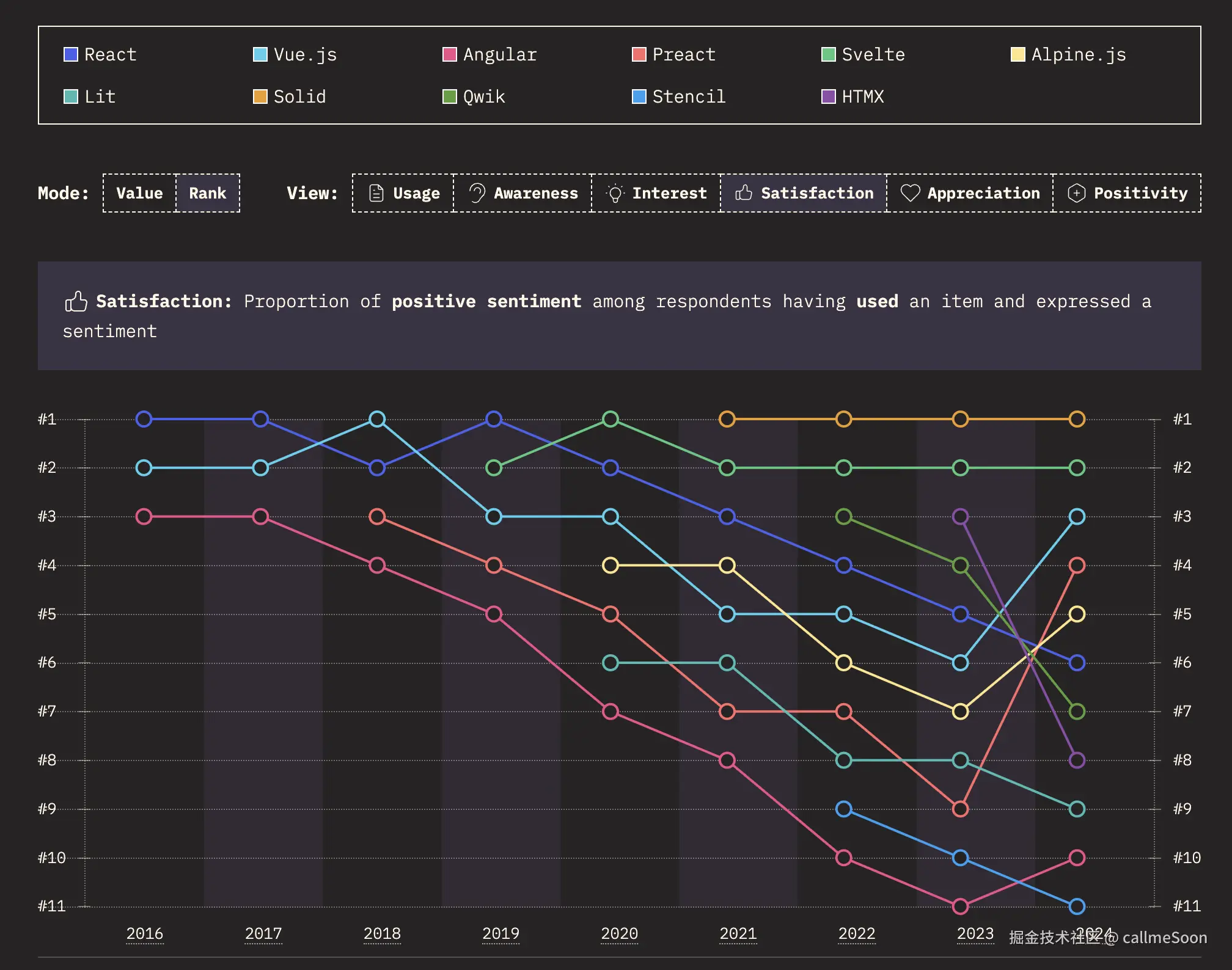Switch mode to Value
Screen dimensions: 1232x970
pos(139,193)
